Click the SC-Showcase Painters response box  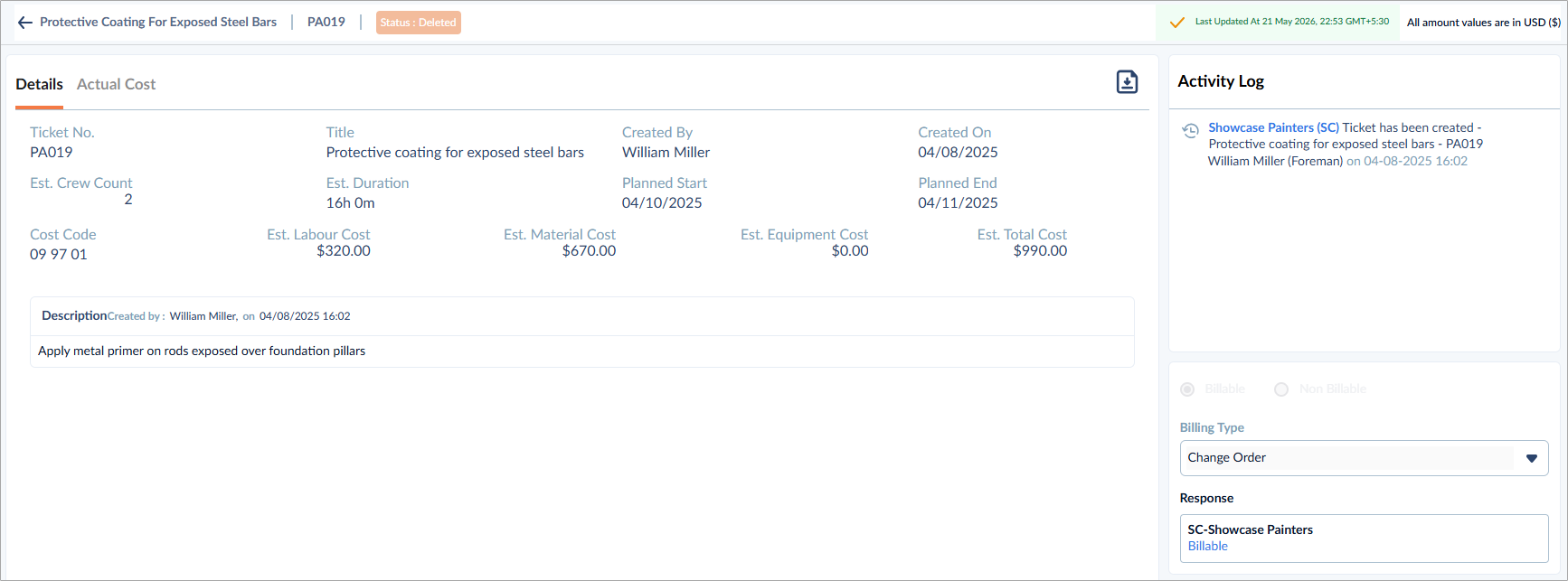click(1364, 538)
